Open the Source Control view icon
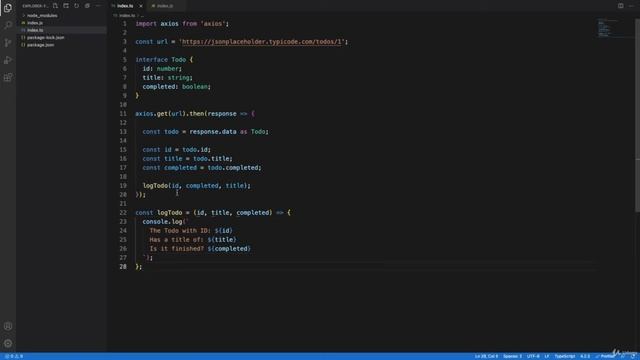Image resolution: width=640 pixels, height=360 pixels. pos(8,42)
